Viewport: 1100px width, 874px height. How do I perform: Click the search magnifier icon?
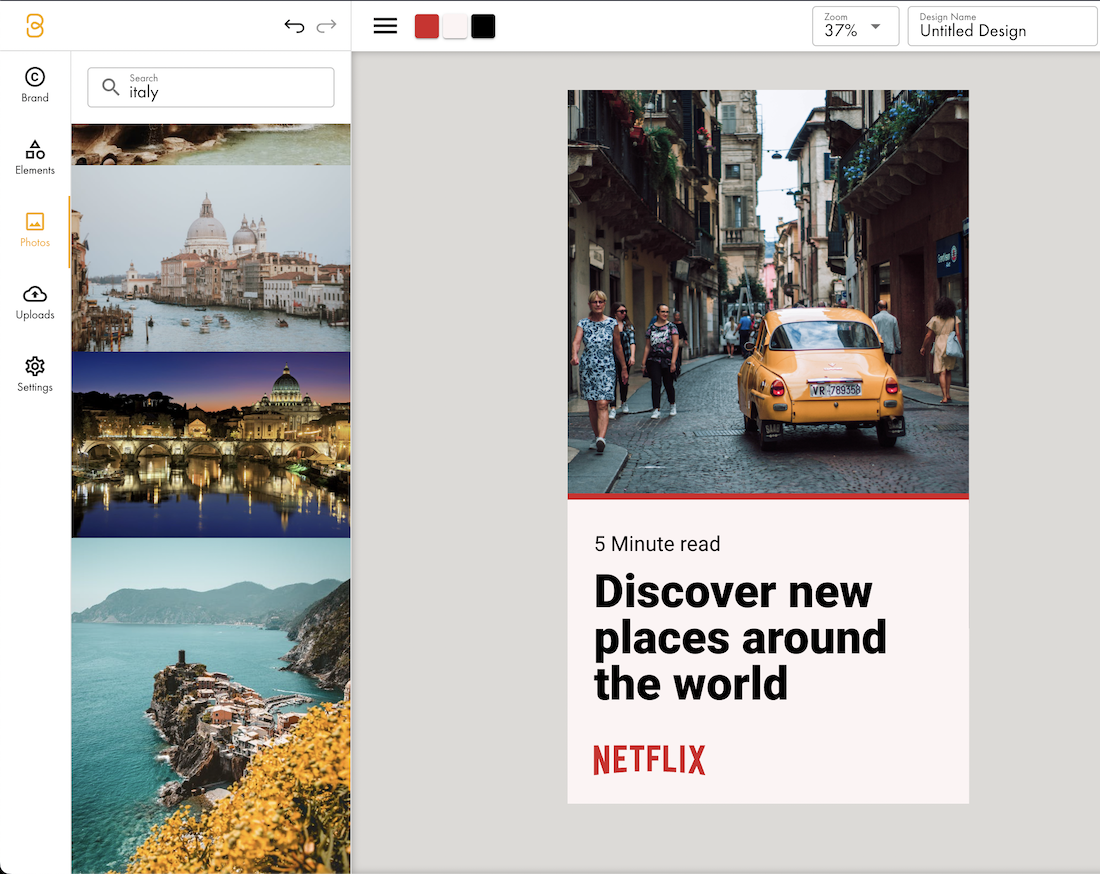point(111,87)
